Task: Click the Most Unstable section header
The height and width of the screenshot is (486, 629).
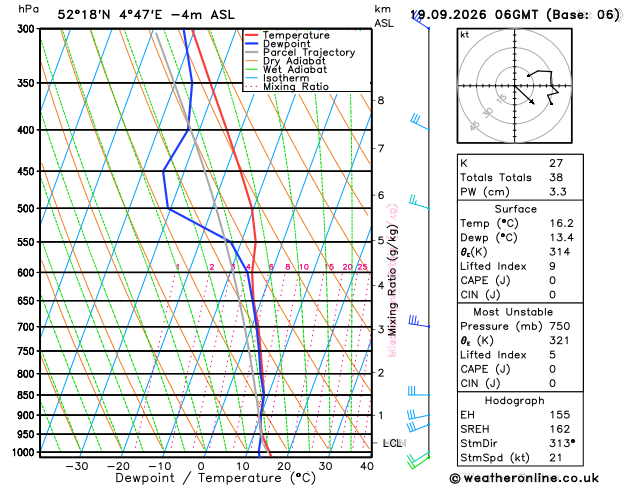Action: [513, 312]
